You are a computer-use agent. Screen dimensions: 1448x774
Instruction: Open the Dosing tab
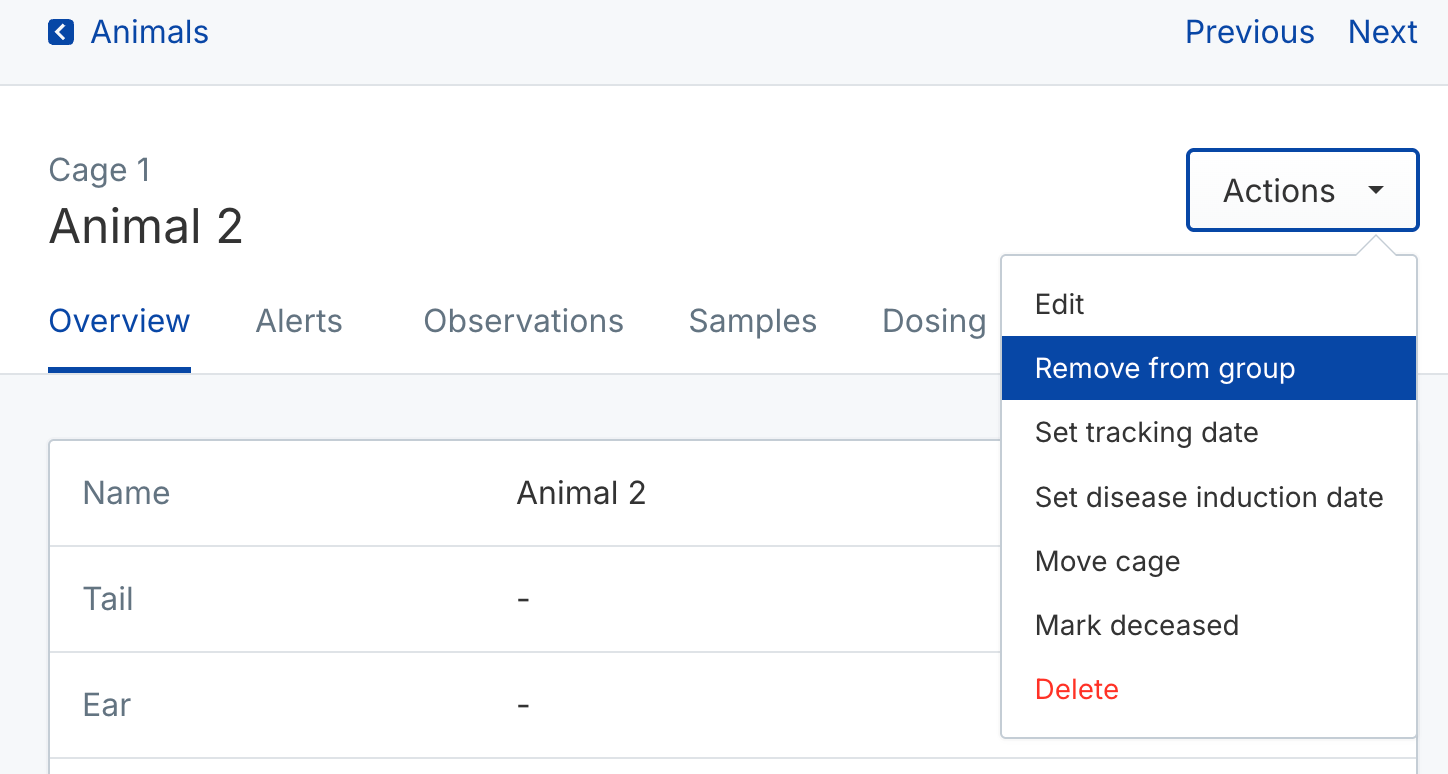tap(933, 321)
